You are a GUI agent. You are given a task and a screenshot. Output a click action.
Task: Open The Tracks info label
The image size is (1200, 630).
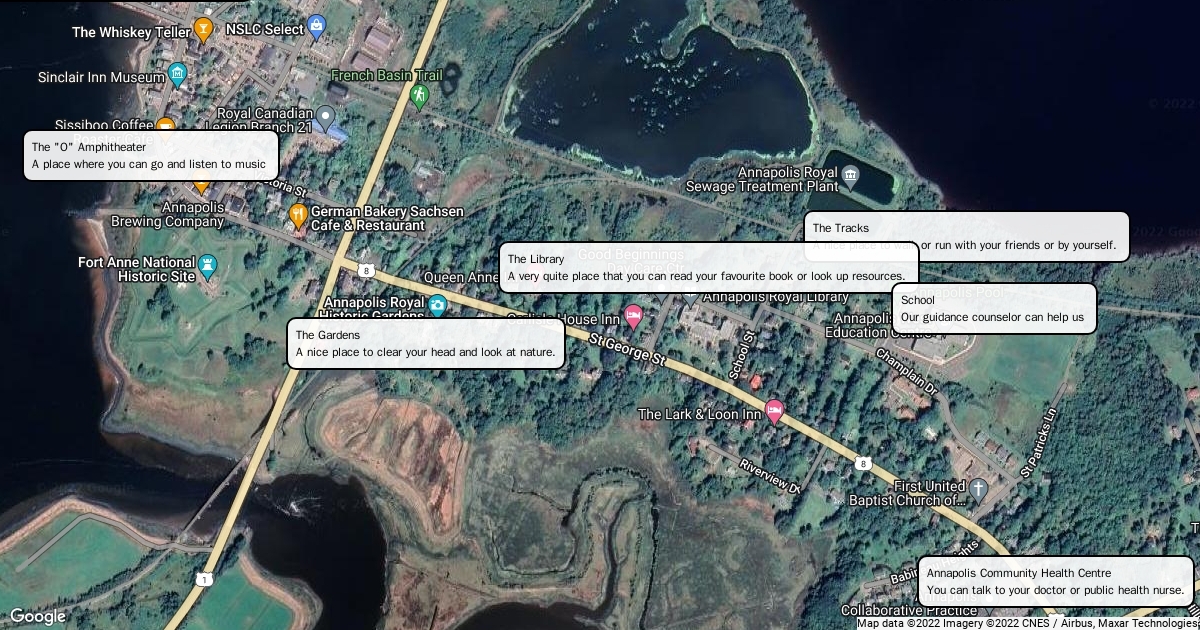click(966, 236)
